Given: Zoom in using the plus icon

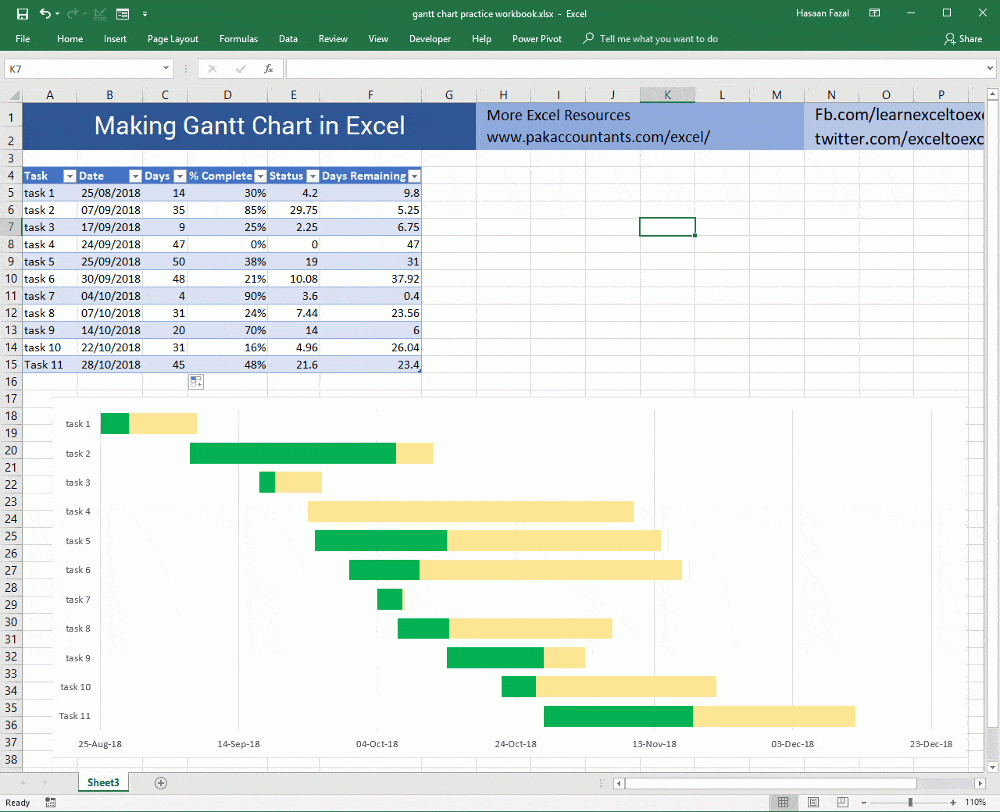Looking at the screenshot, I should tap(953, 802).
